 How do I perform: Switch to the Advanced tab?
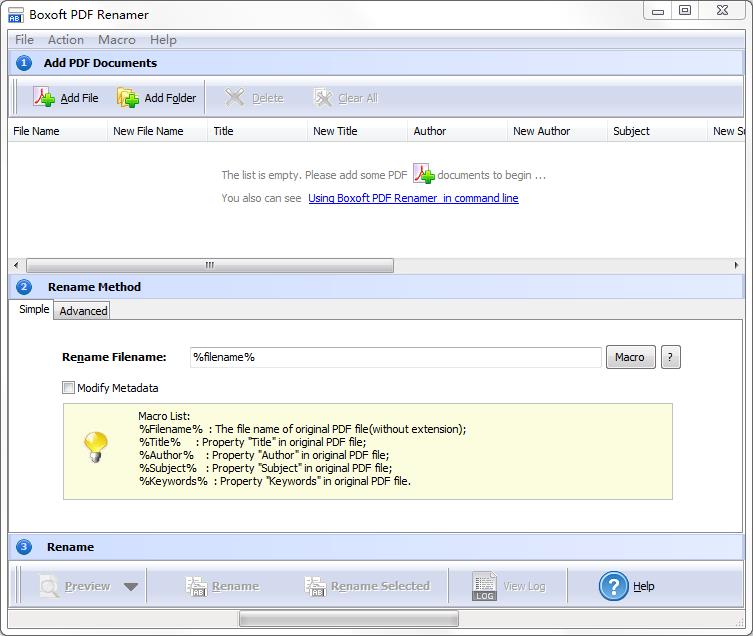pyautogui.click(x=83, y=311)
